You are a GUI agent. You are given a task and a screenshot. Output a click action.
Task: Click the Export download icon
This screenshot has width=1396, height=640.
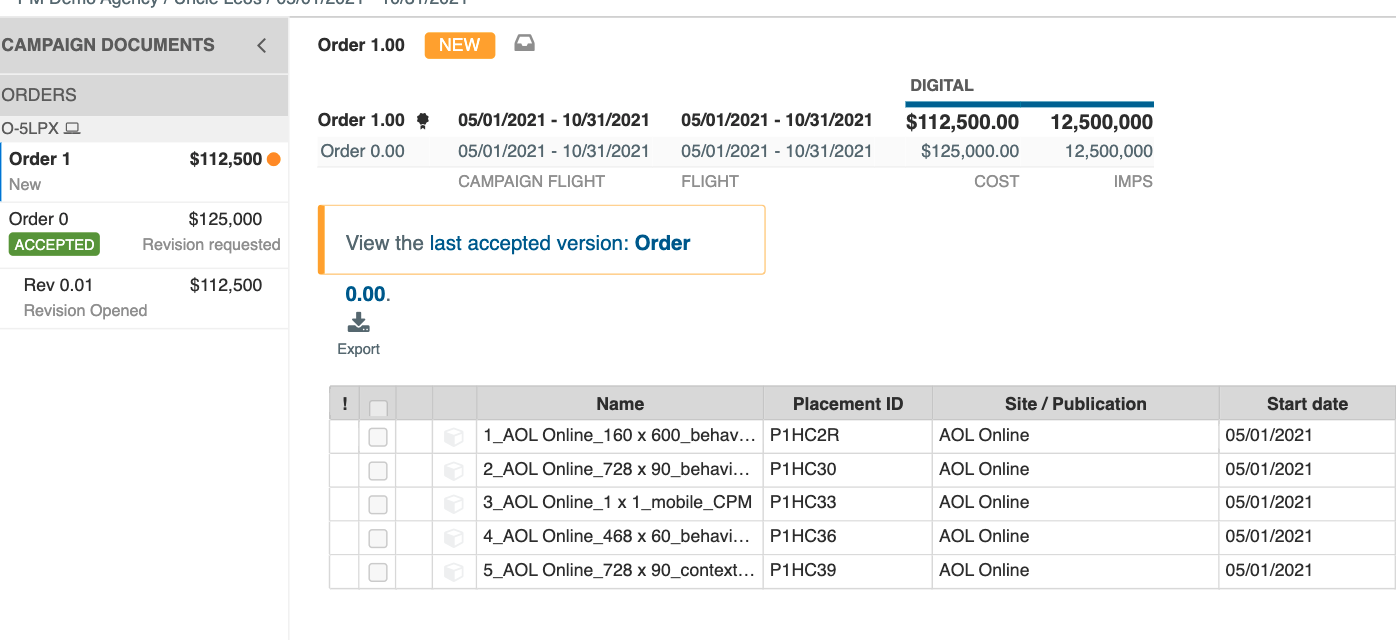358,322
